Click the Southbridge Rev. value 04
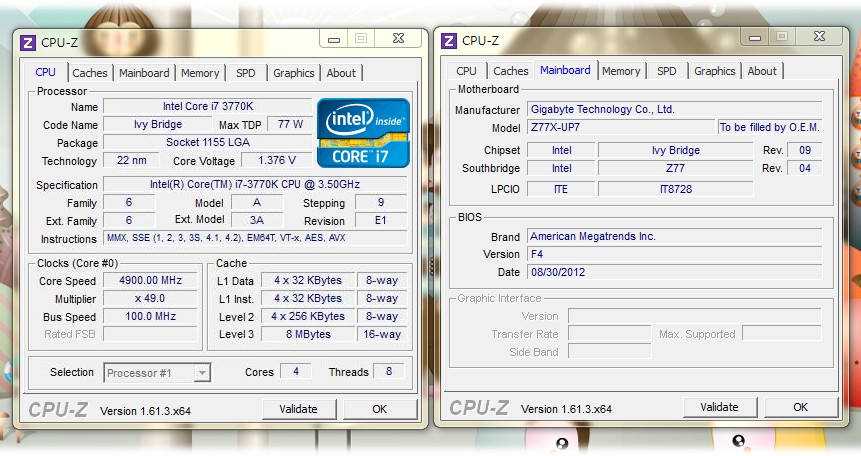The width and height of the screenshot is (861, 456). coord(805,168)
